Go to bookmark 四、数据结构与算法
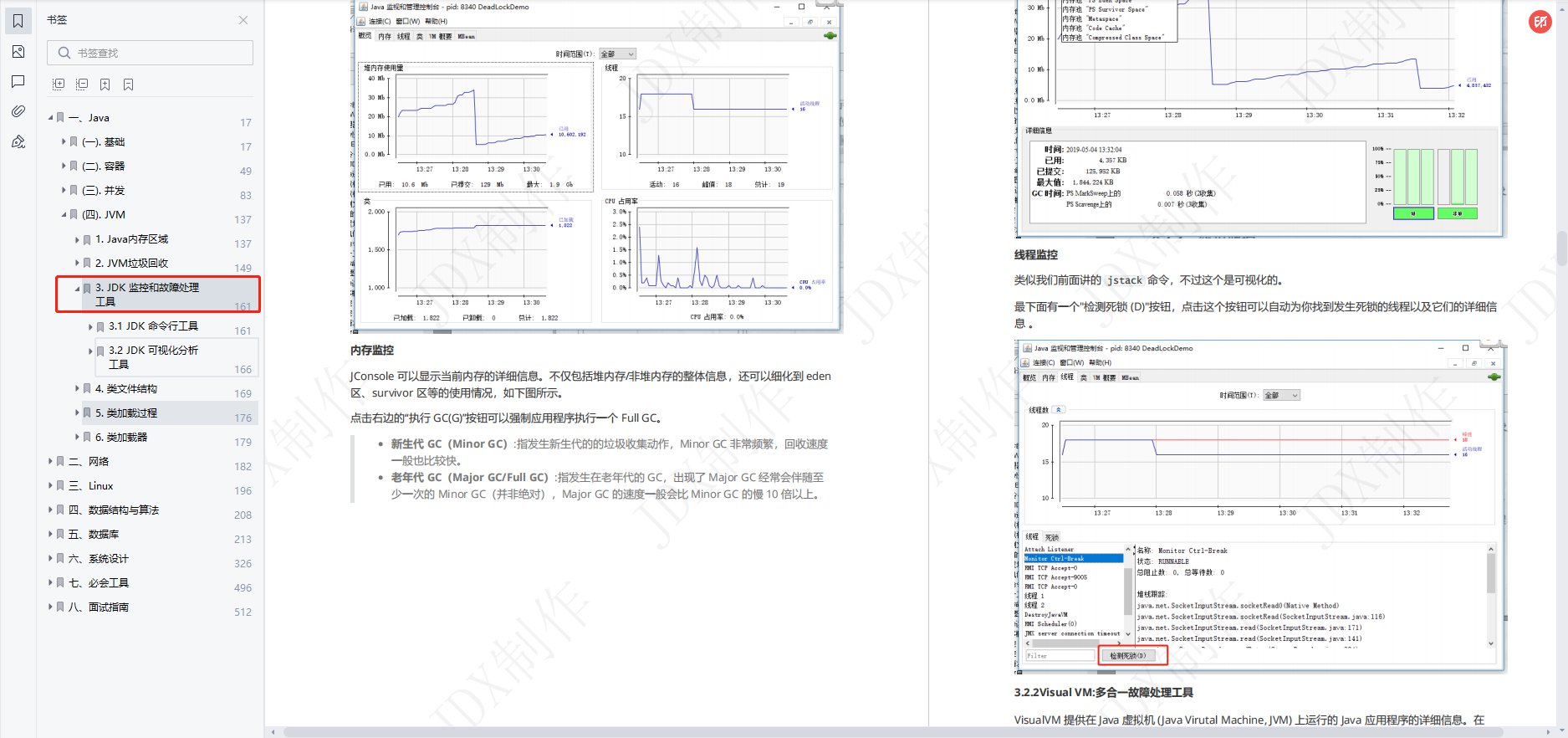The height and width of the screenshot is (738, 1568). coord(114,510)
